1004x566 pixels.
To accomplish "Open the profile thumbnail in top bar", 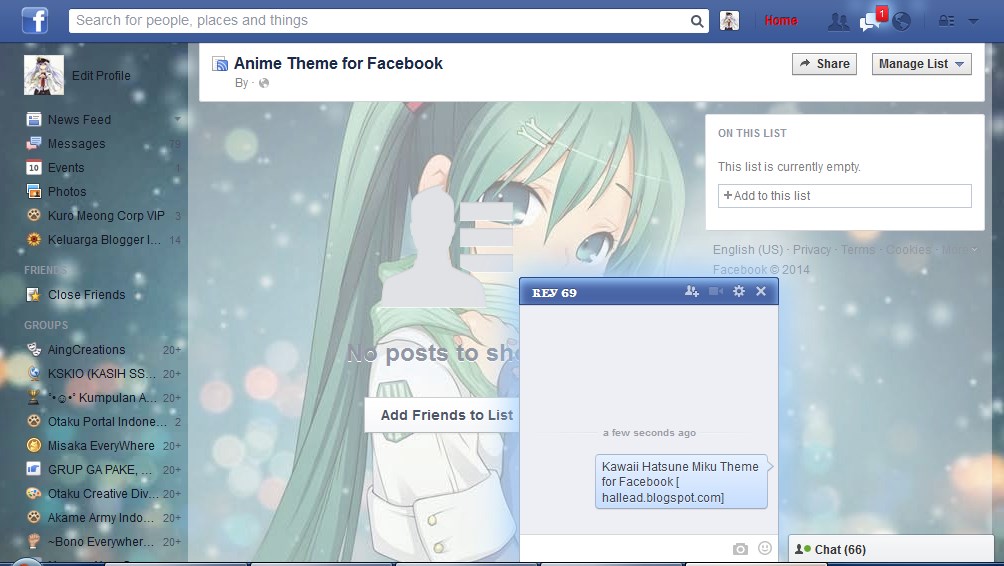I will tap(729, 20).
